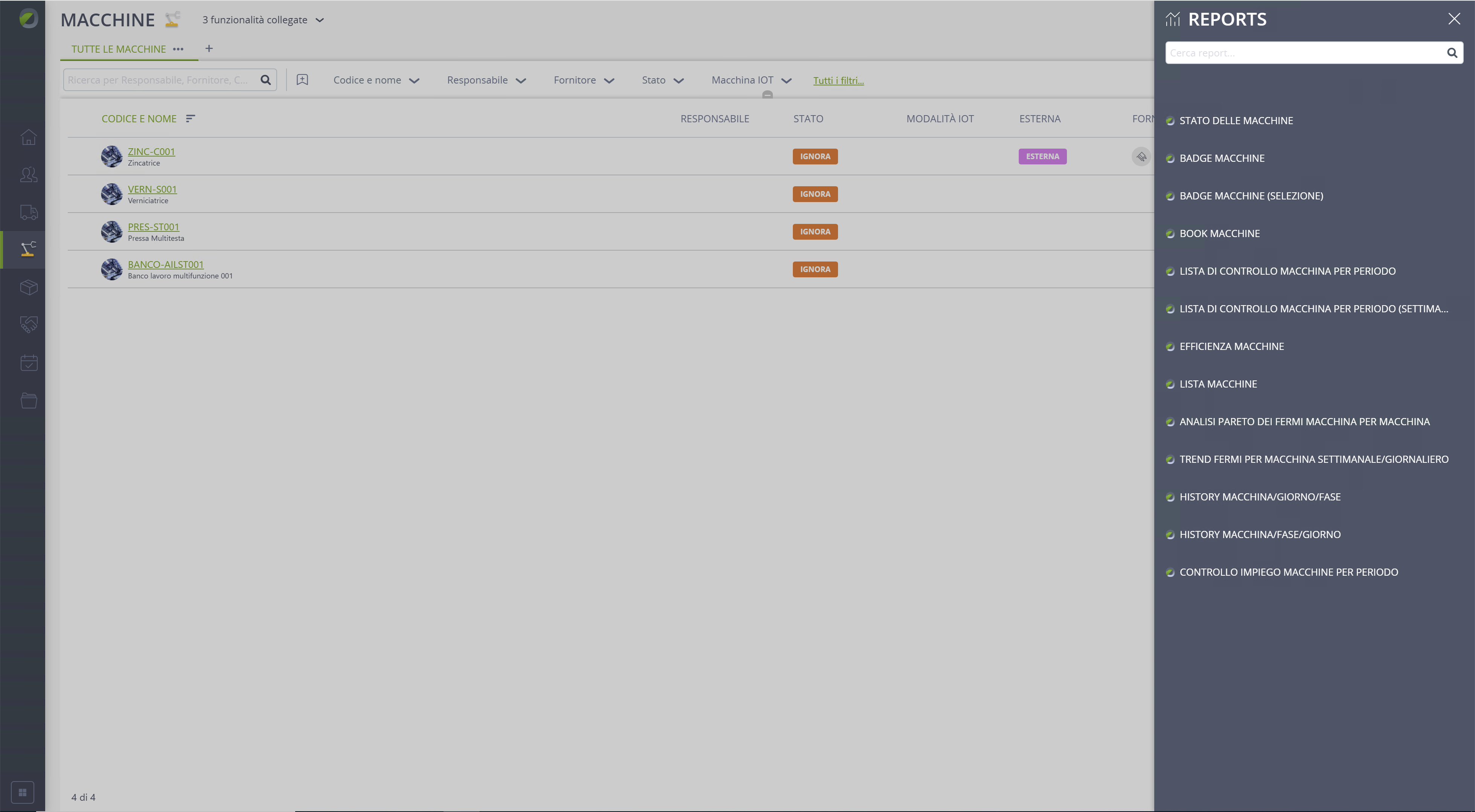Viewport: 1475px width, 812px height.
Task: Open the handshake sidebar icon
Action: point(29,325)
